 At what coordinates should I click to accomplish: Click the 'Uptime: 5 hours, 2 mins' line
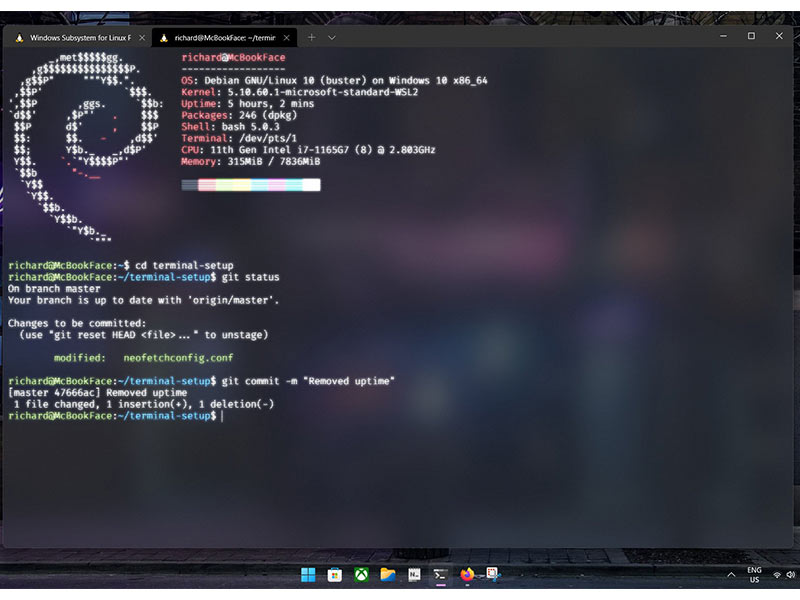pos(247,104)
